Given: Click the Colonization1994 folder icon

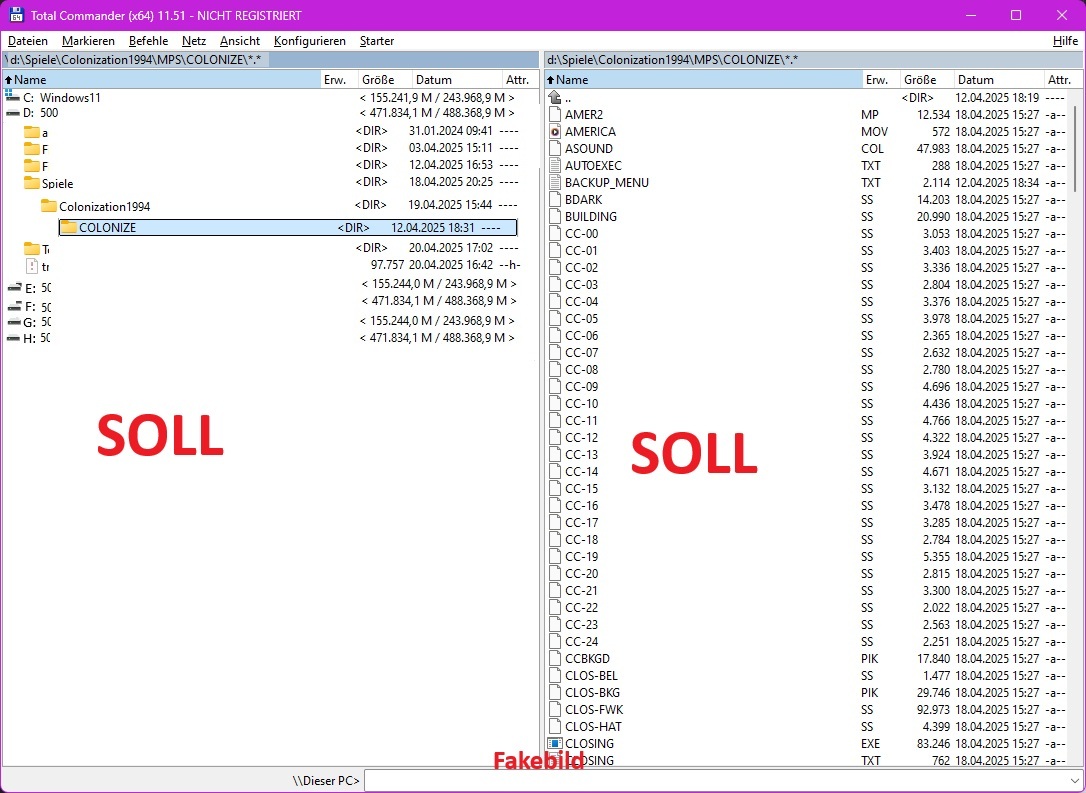Looking at the screenshot, I should 48,206.
